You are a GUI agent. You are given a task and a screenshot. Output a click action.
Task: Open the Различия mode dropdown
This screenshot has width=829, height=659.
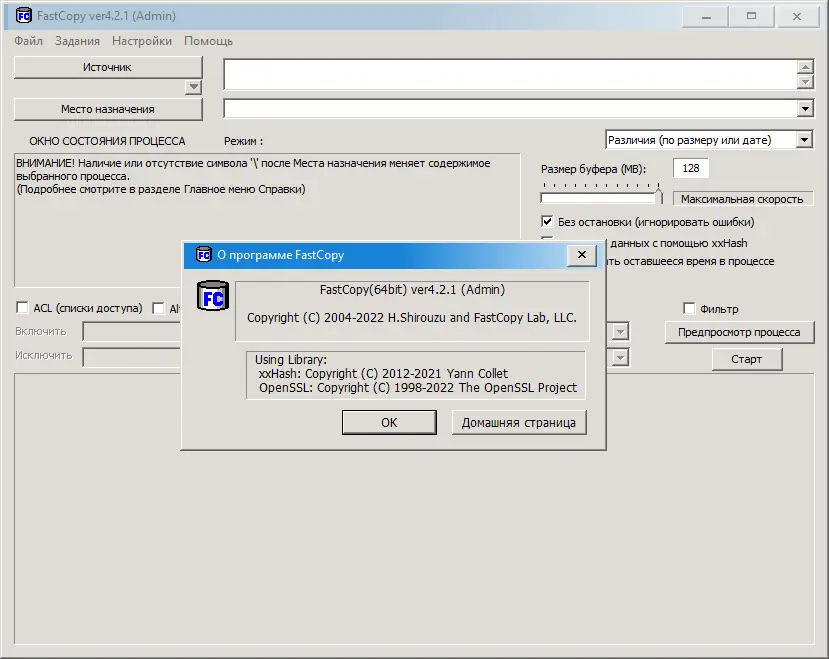708,140
